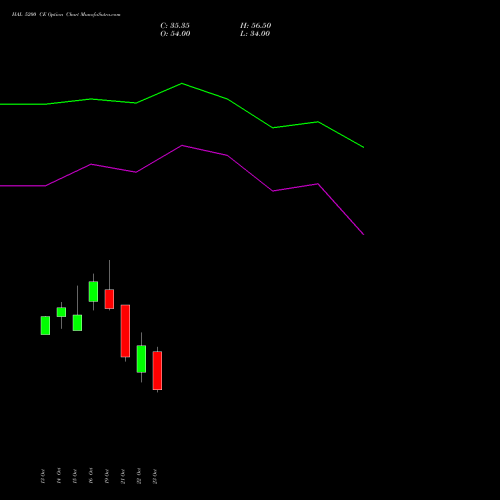Click the small green candle for 14 Oct
This screenshot has width=500, height=500.
point(61,312)
